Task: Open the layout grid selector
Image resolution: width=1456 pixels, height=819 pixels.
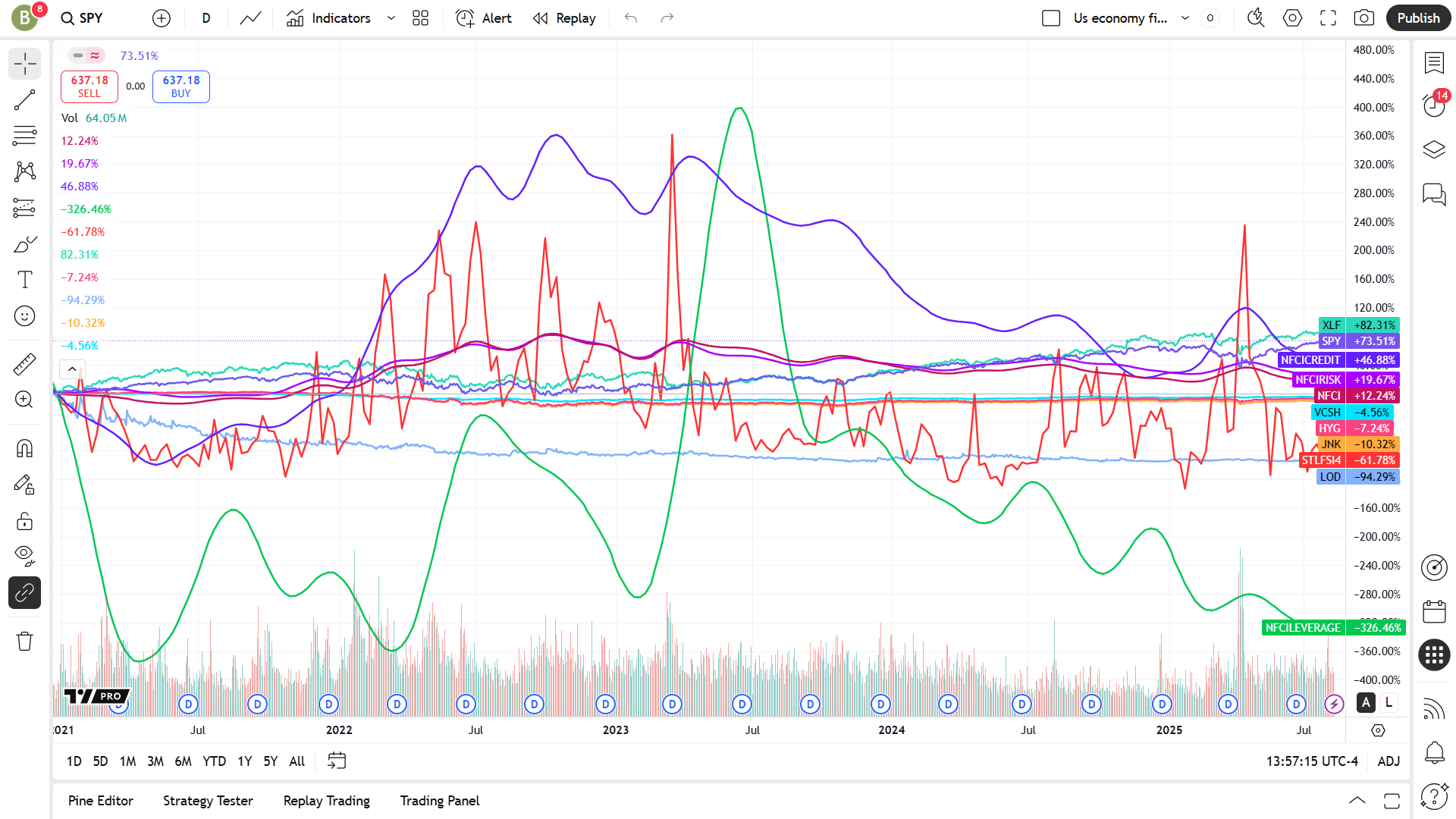Action: (420, 18)
